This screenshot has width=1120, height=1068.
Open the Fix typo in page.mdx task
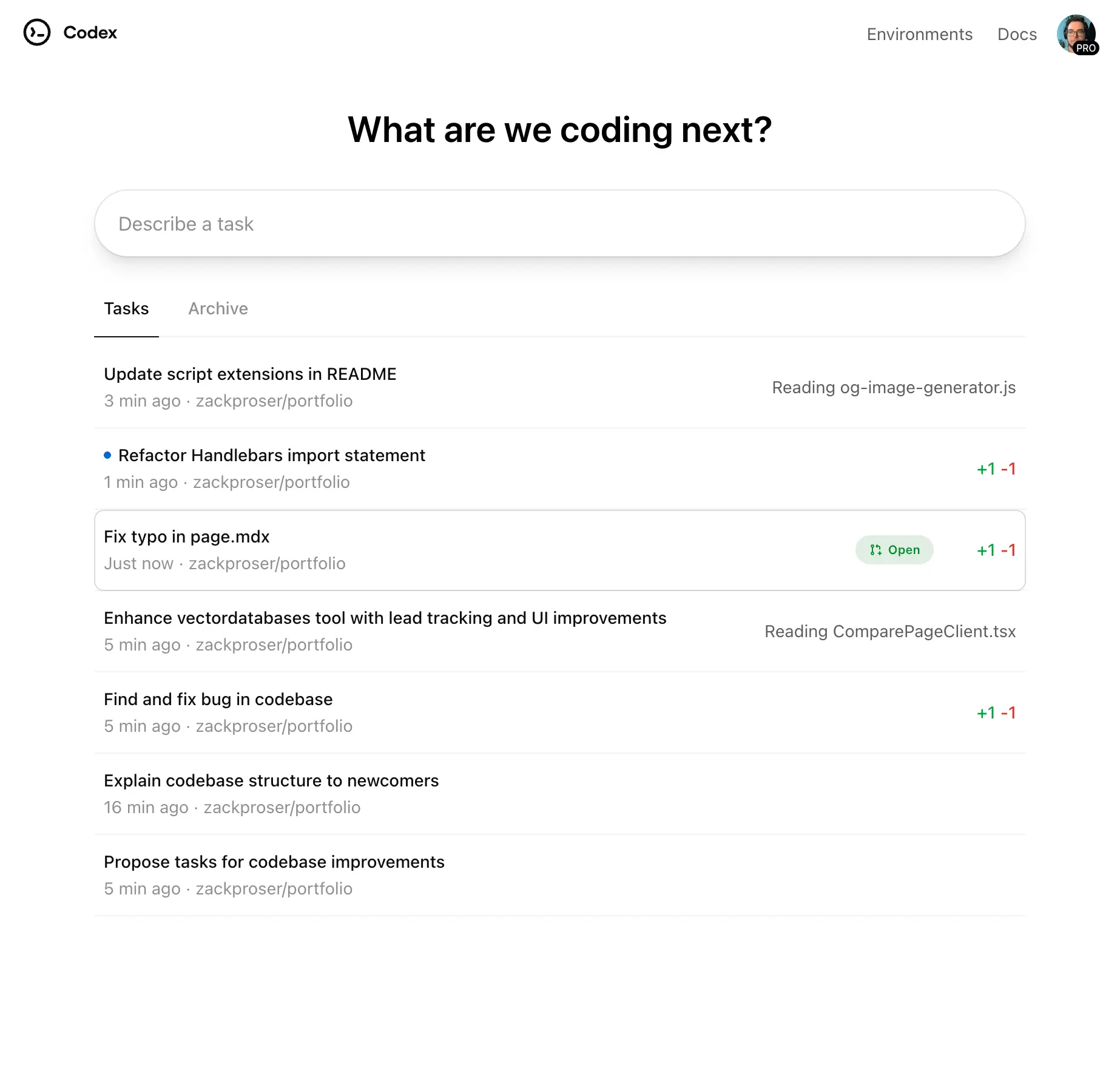(186, 536)
